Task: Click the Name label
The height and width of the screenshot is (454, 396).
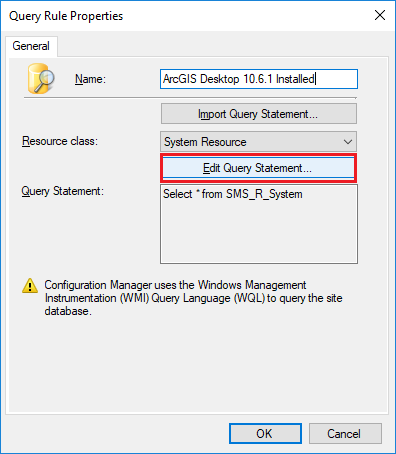Action: [x=90, y=79]
